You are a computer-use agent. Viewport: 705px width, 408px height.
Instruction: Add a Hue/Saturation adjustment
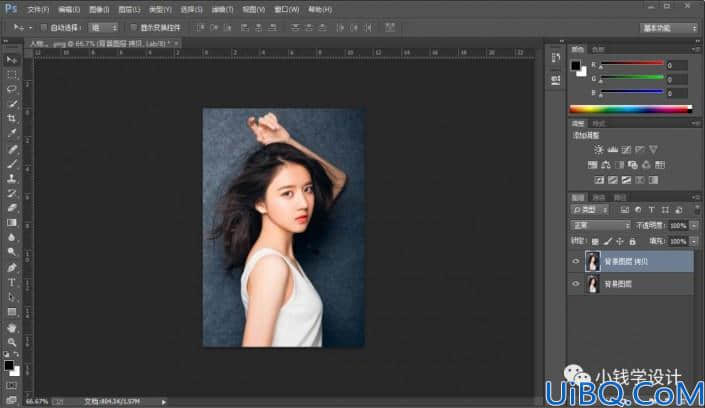[593, 165]
